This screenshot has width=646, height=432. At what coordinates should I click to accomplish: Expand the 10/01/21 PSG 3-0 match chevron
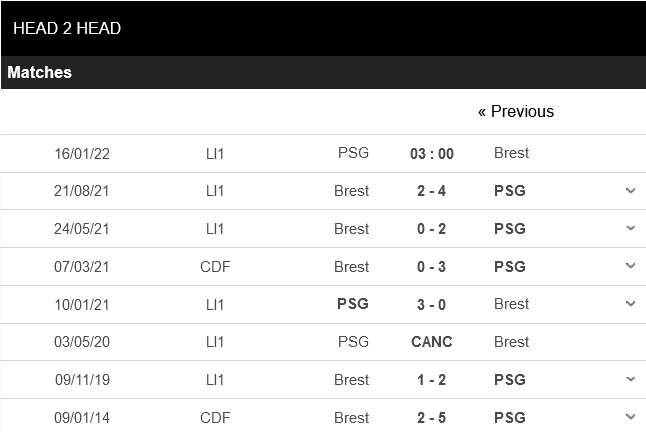(630, 304)
